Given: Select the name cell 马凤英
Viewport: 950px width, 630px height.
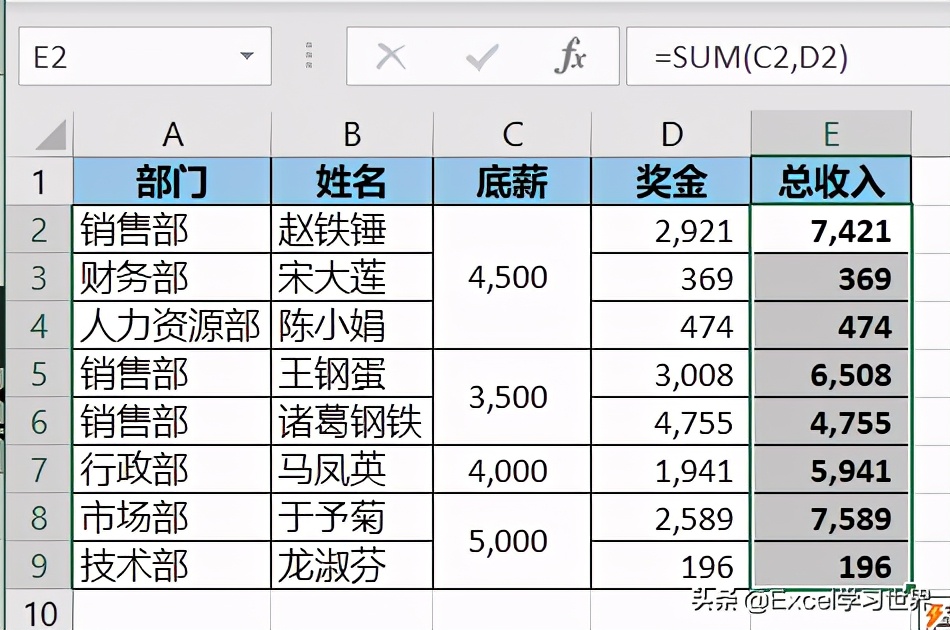Looking at the screenshot, I should (x=352, y=469).
